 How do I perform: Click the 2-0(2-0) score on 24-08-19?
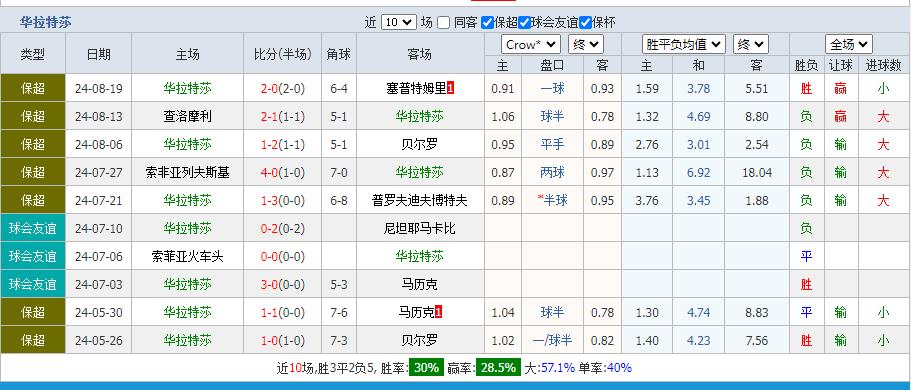pos(282,89)
